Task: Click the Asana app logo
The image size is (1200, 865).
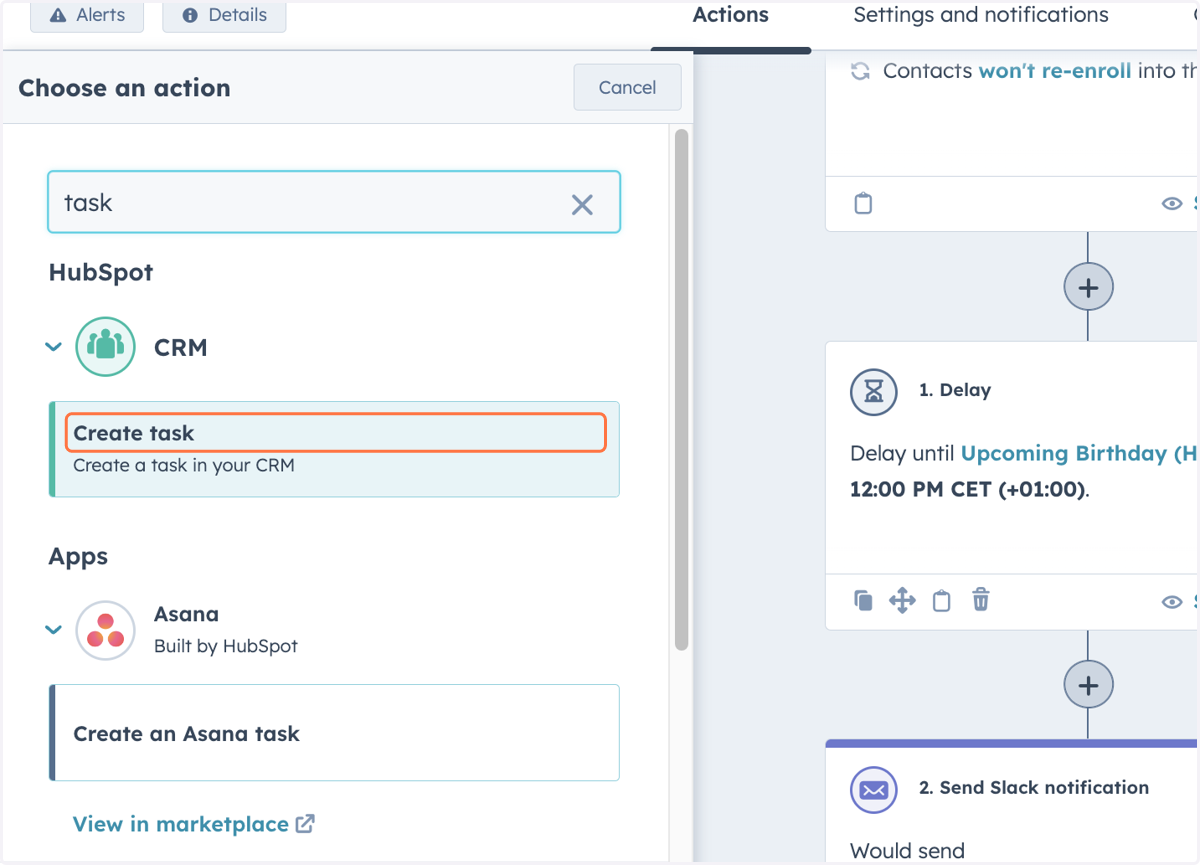Action: 105,630
